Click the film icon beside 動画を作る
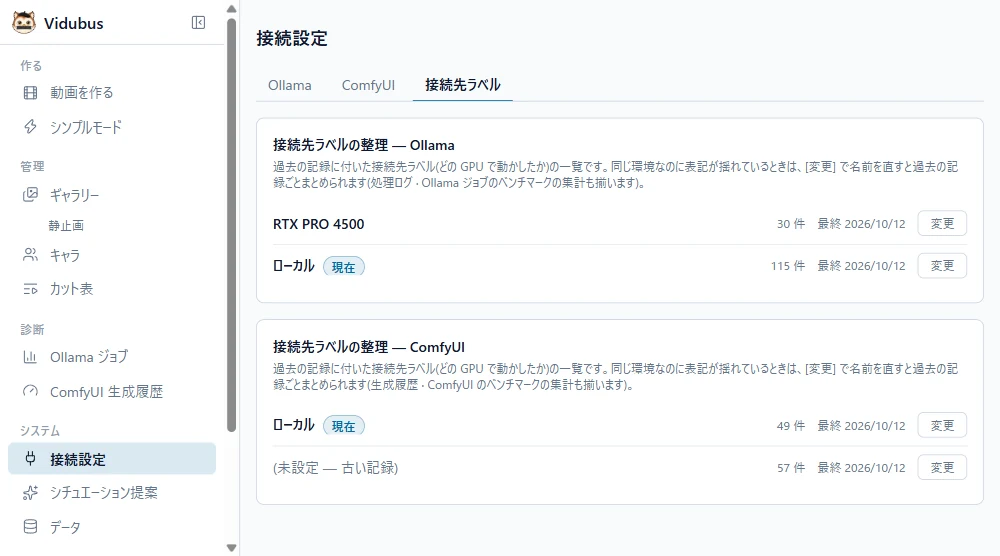Viewport: 1000px width, 556px height. (30, 93)
